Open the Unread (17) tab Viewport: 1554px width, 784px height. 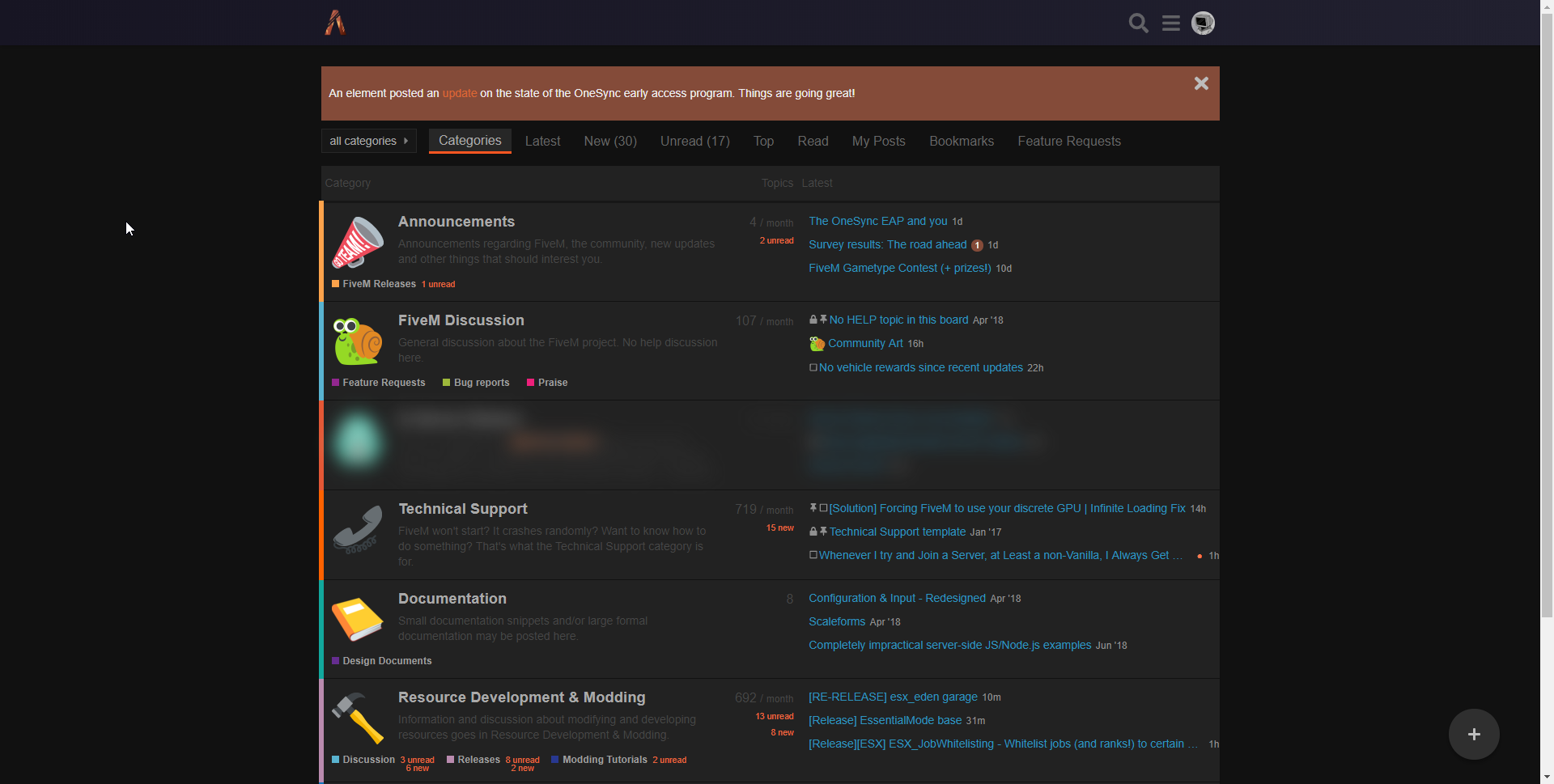tap(694, 142)
